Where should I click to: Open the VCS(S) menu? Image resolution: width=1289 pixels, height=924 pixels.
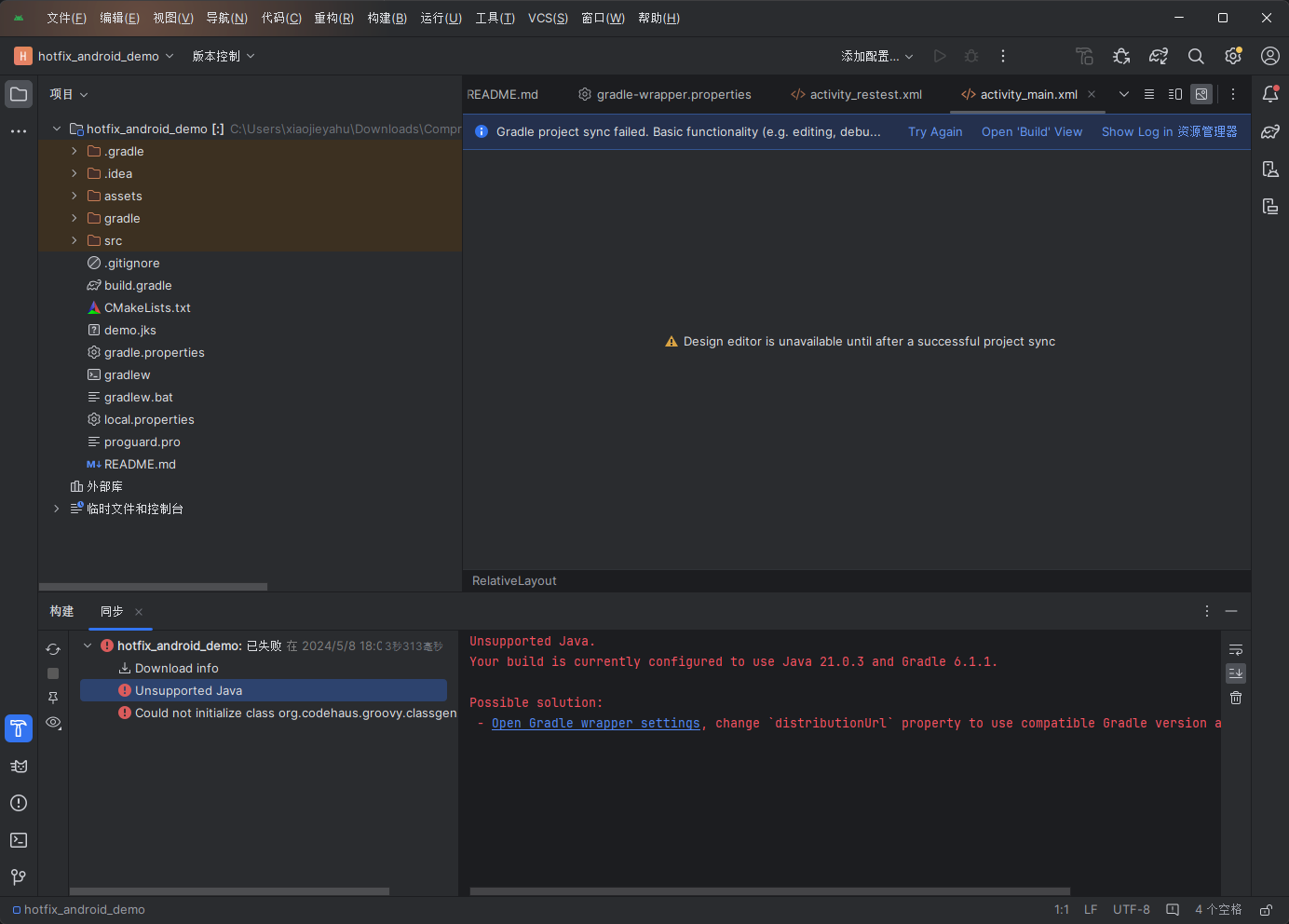tap(548, 18)
